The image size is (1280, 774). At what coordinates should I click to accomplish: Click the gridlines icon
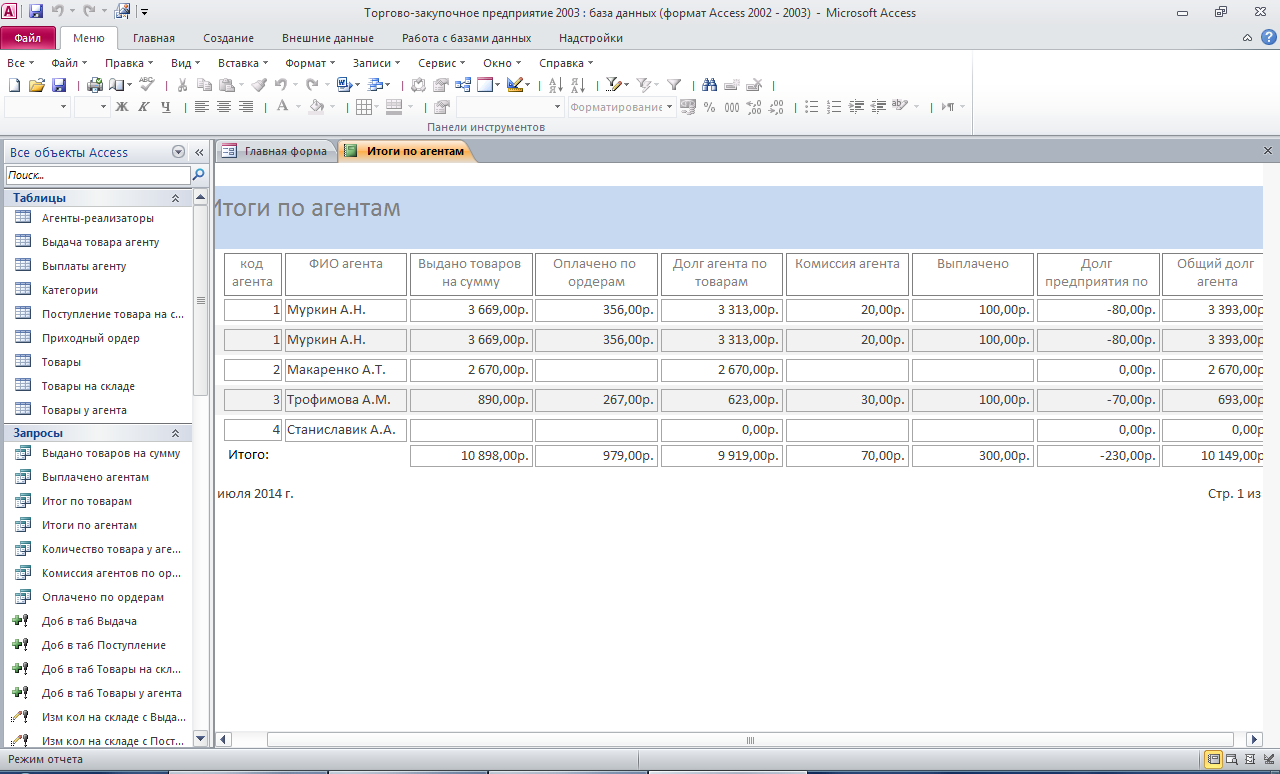coord(364,107)
